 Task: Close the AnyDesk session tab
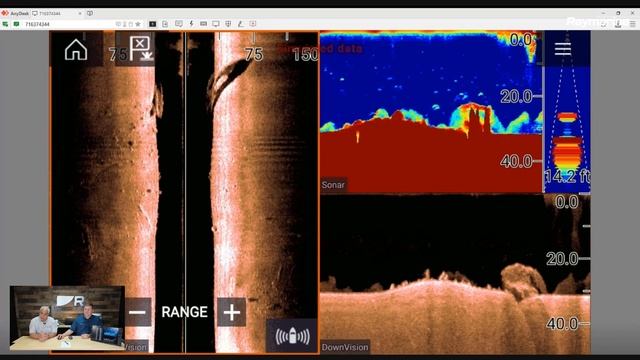[x=80, y=13]
